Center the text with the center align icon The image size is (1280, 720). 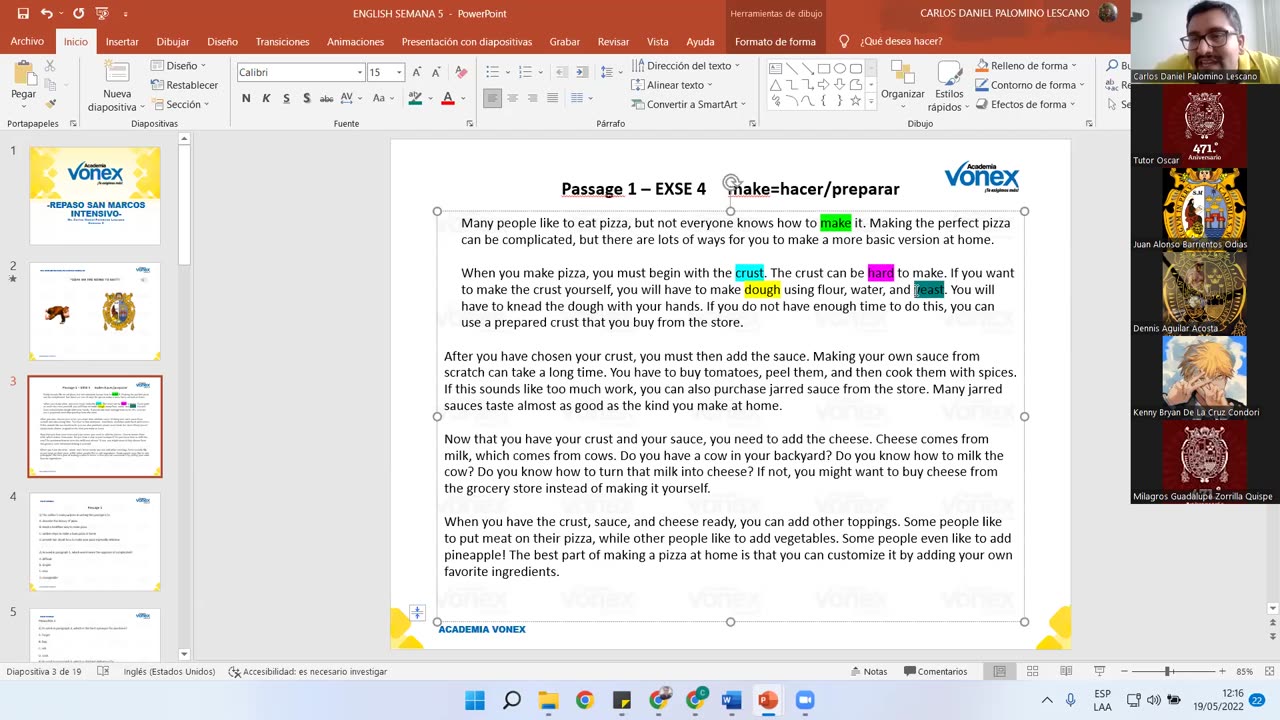coord(512,98)
